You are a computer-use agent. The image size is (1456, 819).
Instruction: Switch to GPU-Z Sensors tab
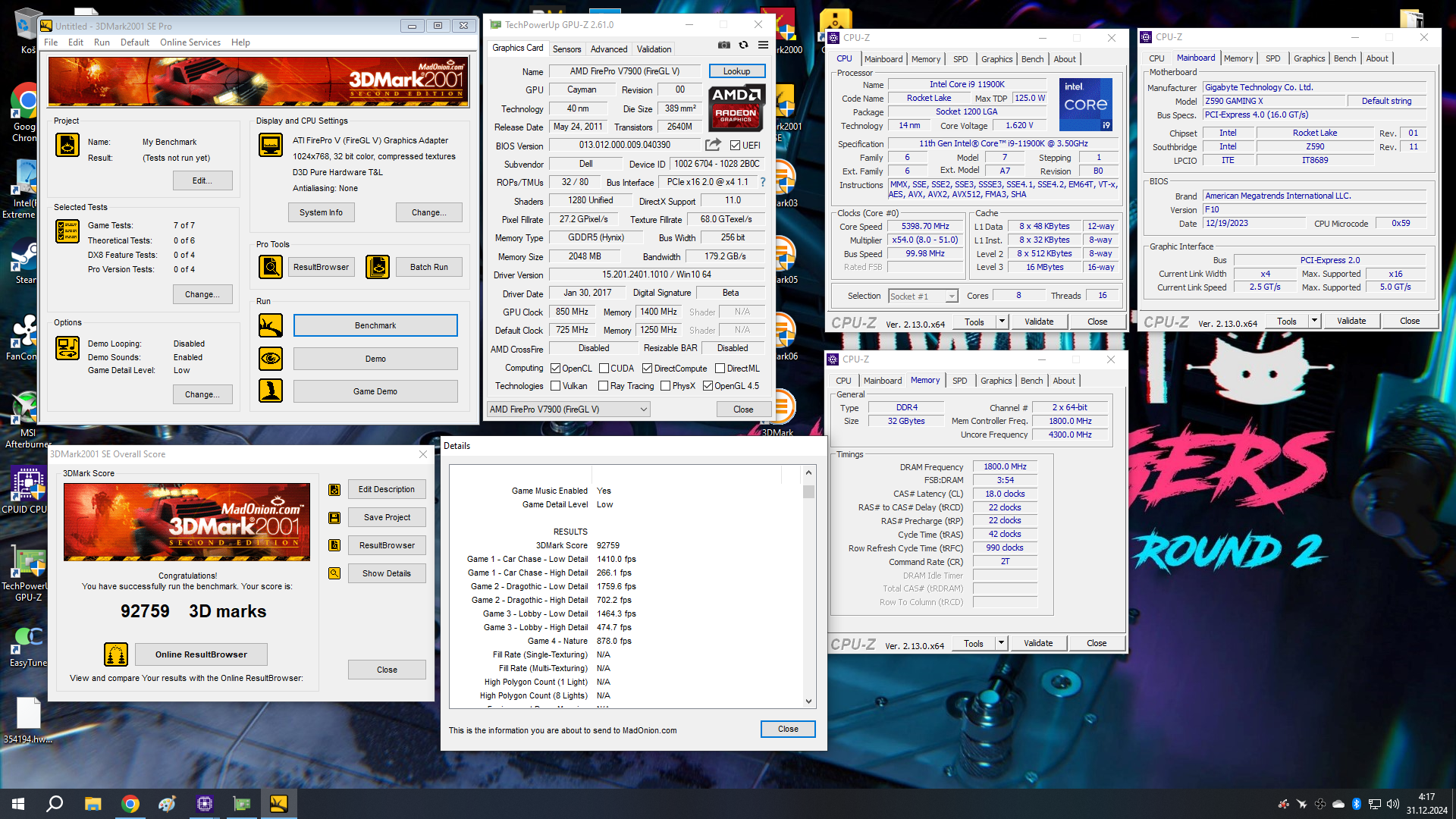click(566, 49)
